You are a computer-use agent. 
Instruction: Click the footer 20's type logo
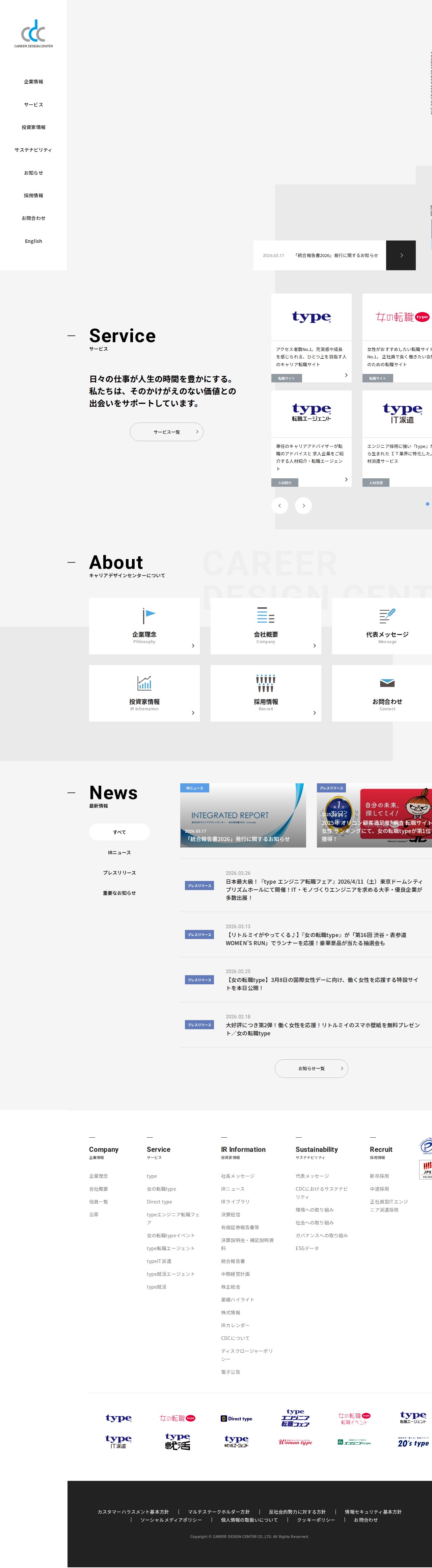click(413, 1442)
